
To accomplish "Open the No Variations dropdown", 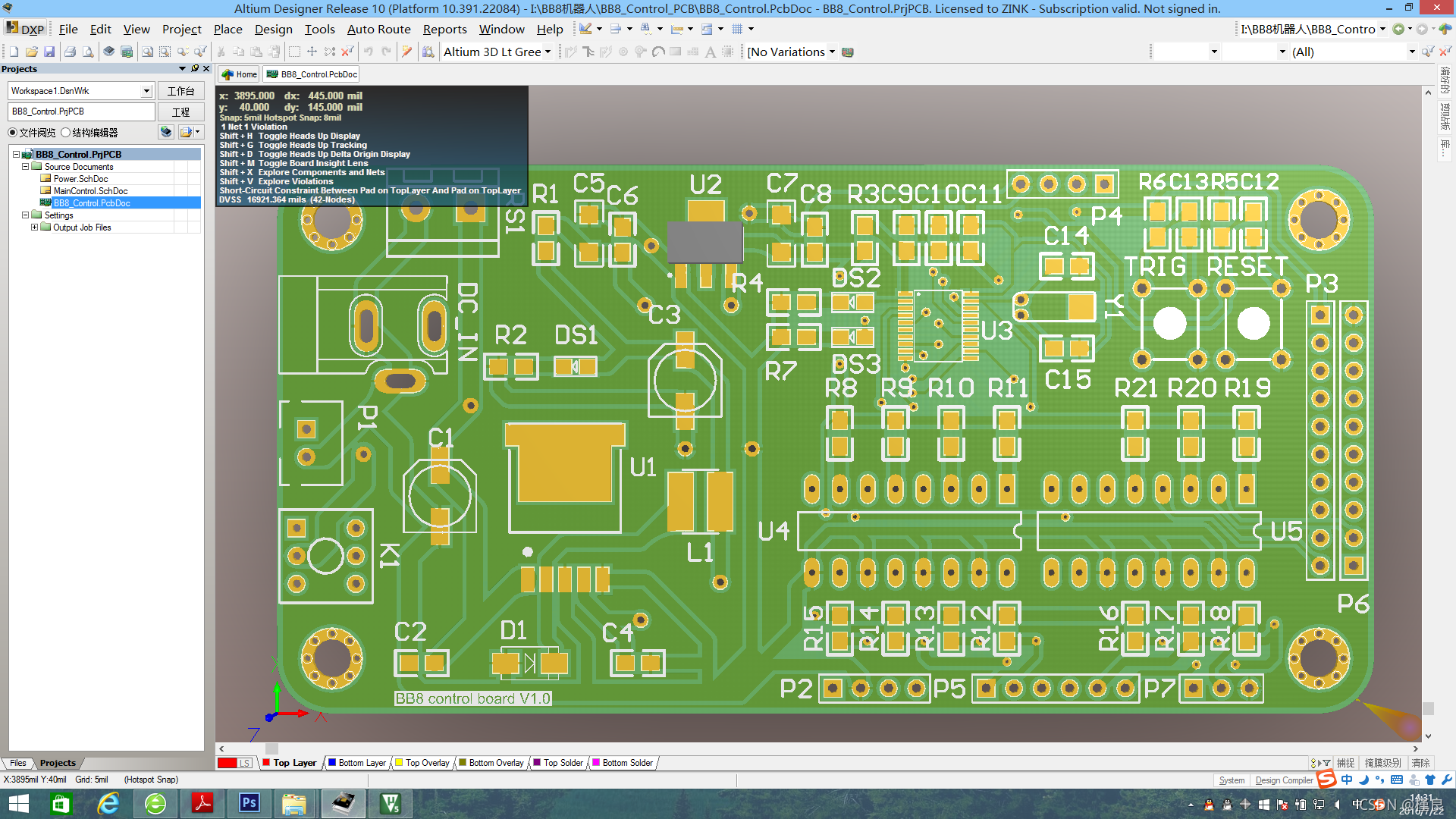I will point(832,52).
